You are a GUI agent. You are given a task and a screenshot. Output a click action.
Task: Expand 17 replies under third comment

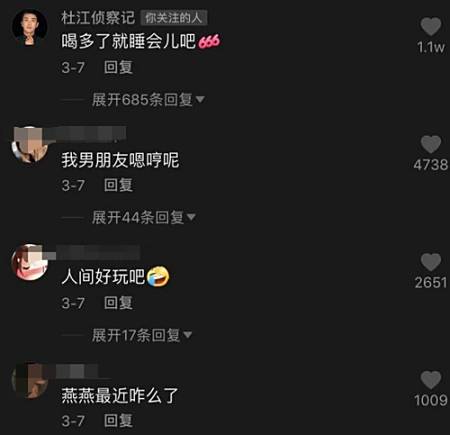pyautogui.click(x=142, y=335)
